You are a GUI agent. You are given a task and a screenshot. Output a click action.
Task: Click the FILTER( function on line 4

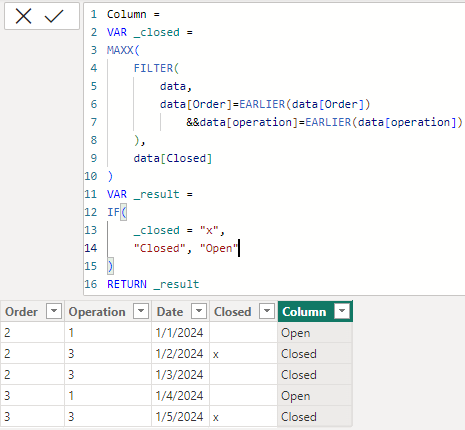click(156, 68)
